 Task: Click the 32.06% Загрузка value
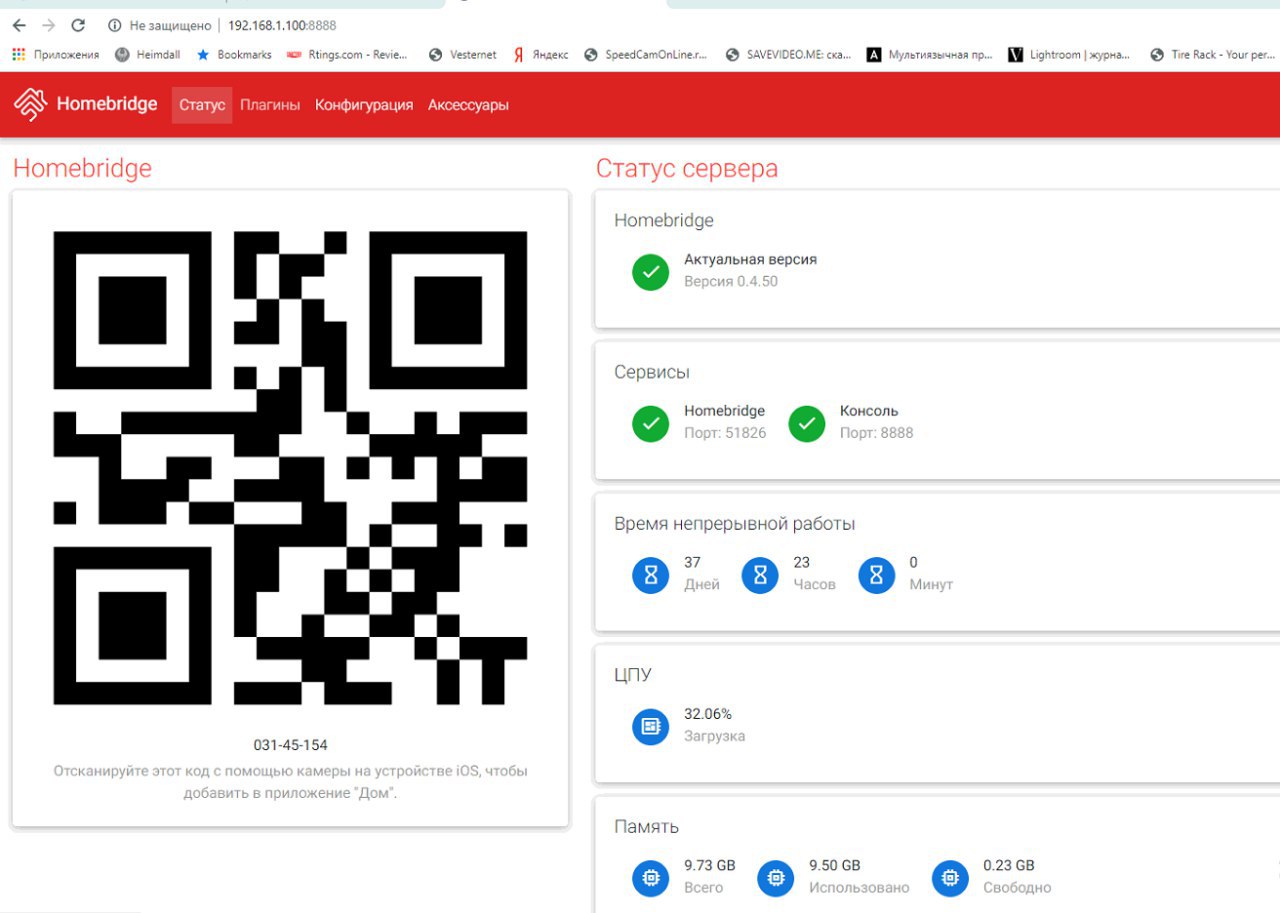click(x=708, y=714)
